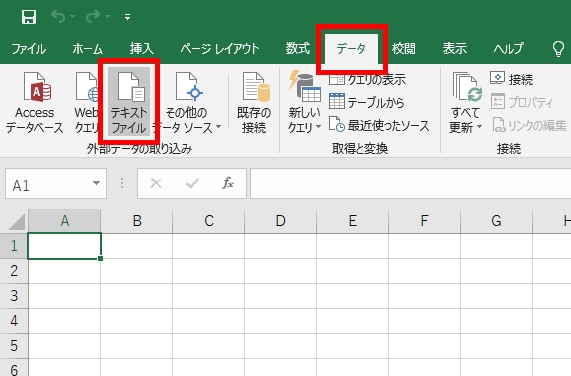The image size is (571, 376).
Task: Select column D header
Action: click(280, 221)
